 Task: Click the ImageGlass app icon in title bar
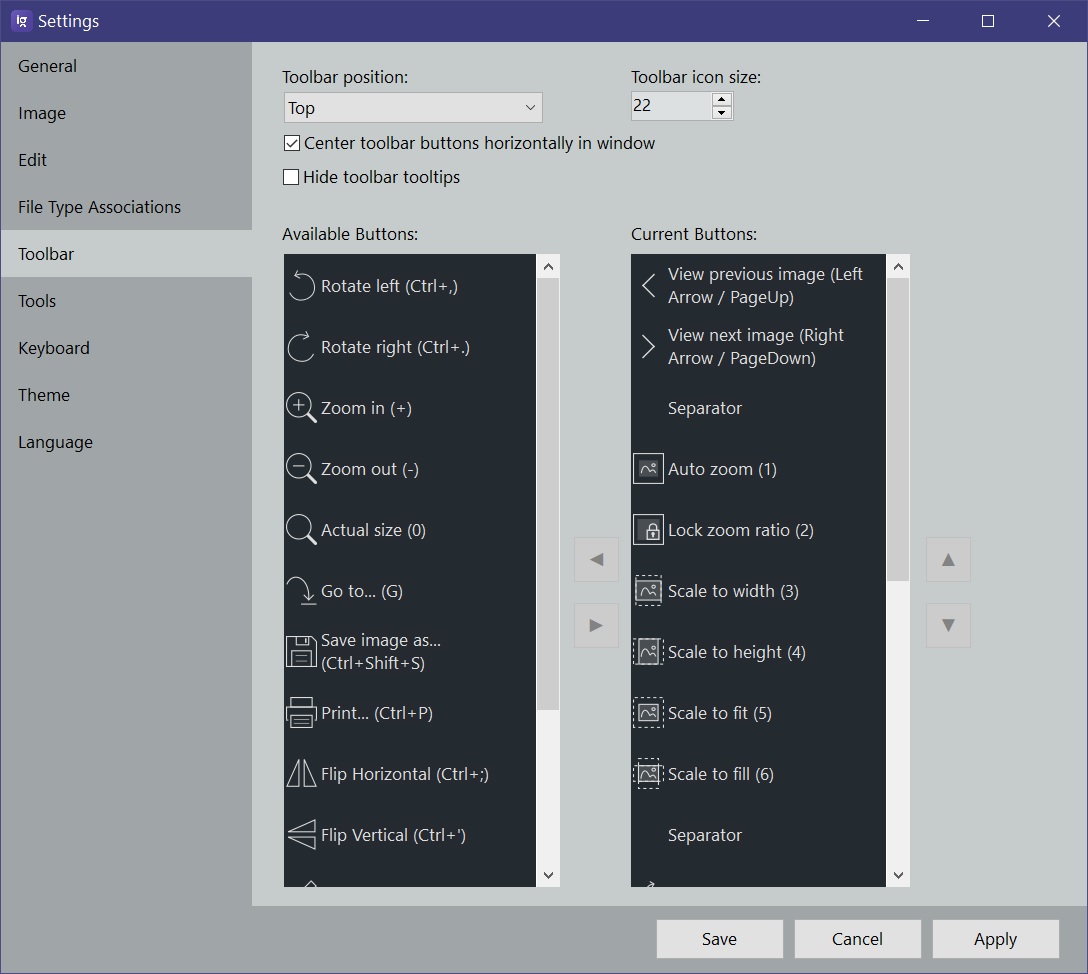tap(22, 21)
